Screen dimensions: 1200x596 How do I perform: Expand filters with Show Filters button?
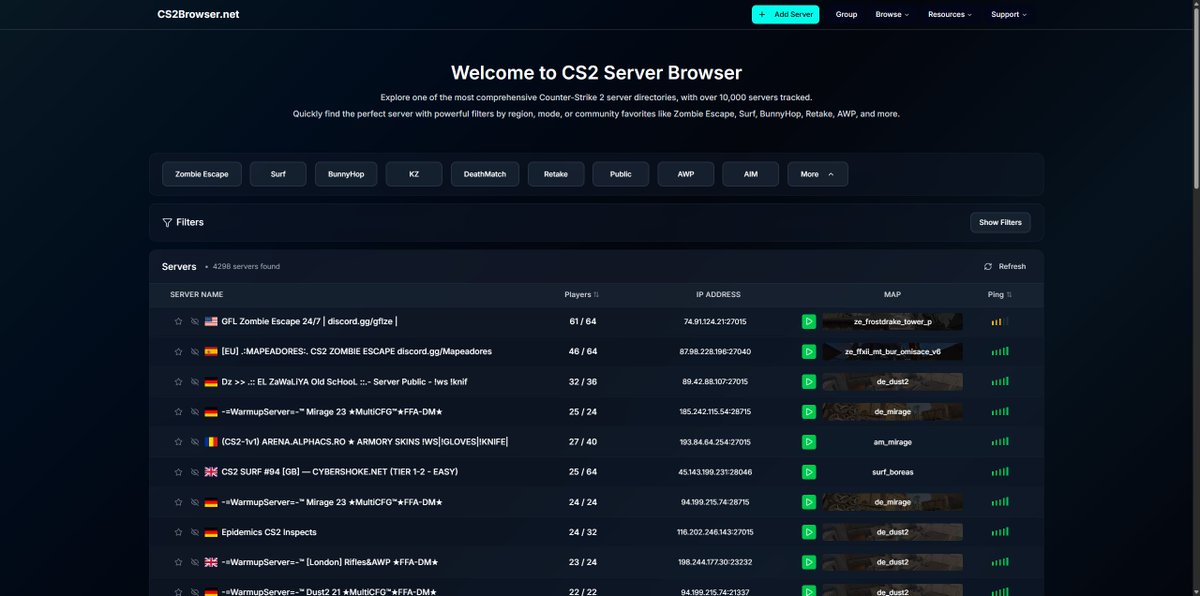click(1000, 222)
